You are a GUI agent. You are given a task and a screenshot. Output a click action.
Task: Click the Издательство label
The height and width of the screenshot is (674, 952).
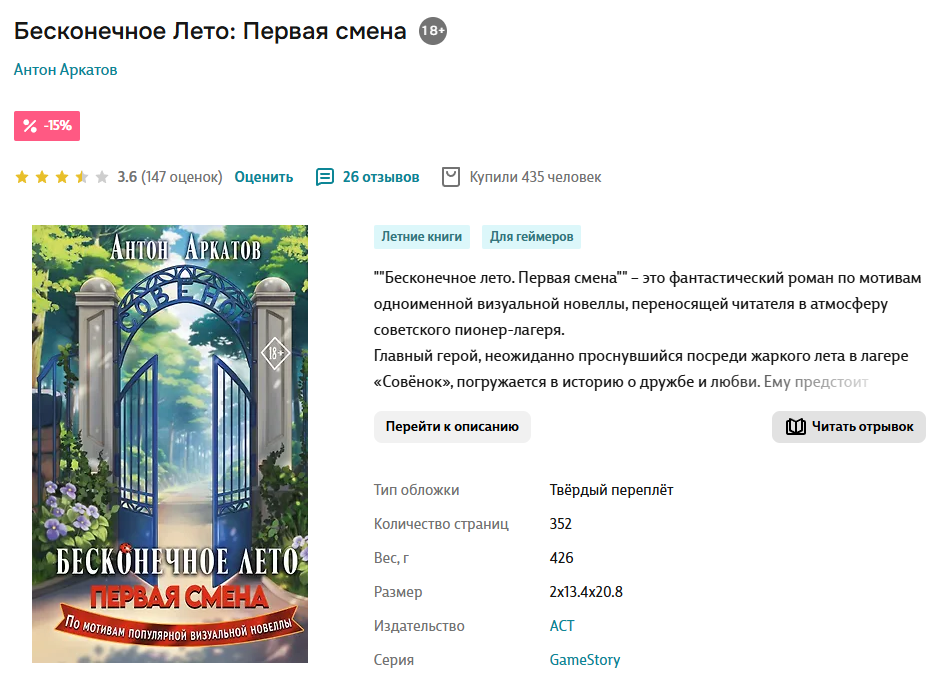(x=419, y=625)
